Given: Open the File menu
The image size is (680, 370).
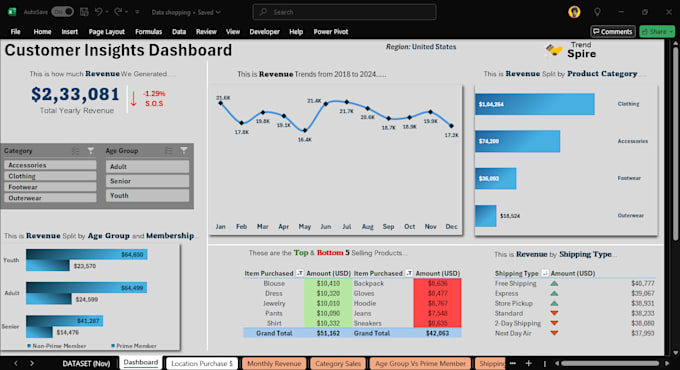Looking at the screenshot, I should pos(16,32).
